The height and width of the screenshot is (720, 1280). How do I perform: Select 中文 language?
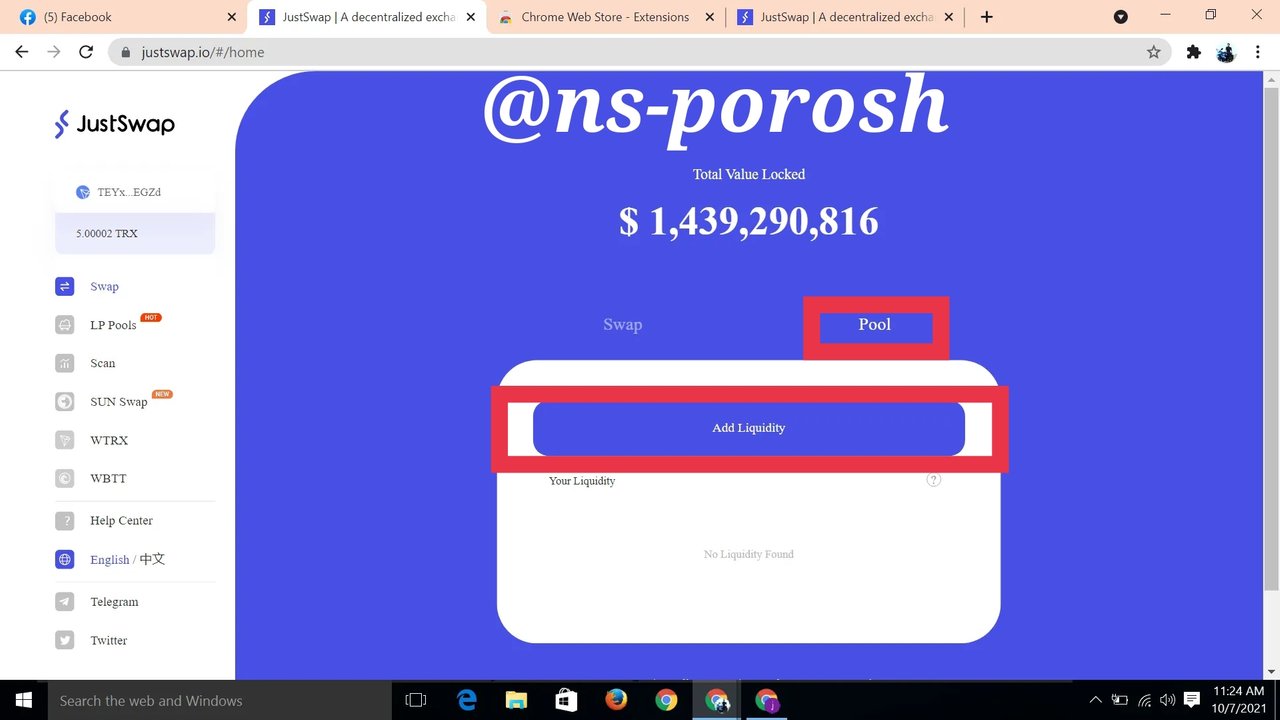click(152, 559)
